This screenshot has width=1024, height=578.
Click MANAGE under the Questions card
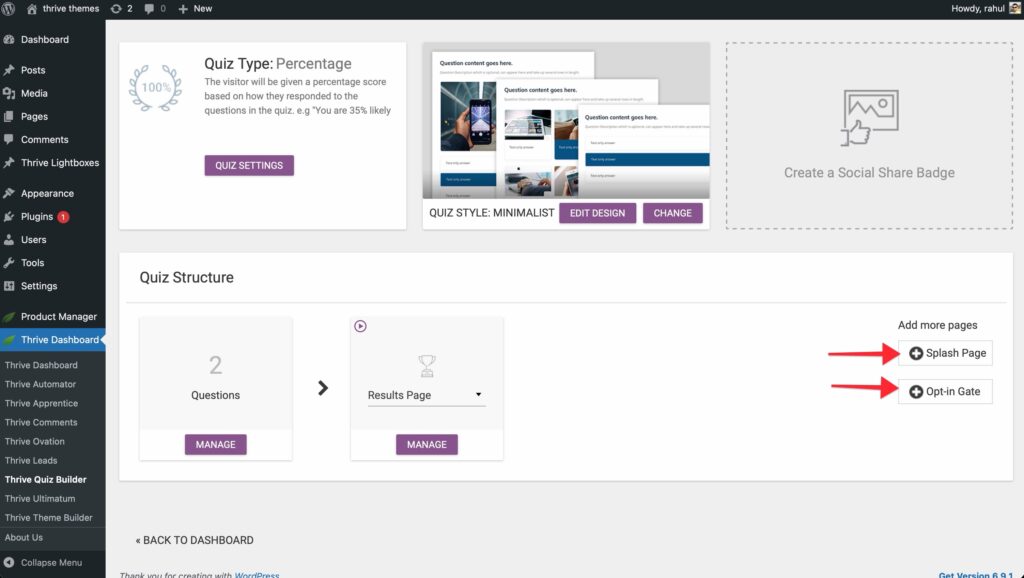215,445
